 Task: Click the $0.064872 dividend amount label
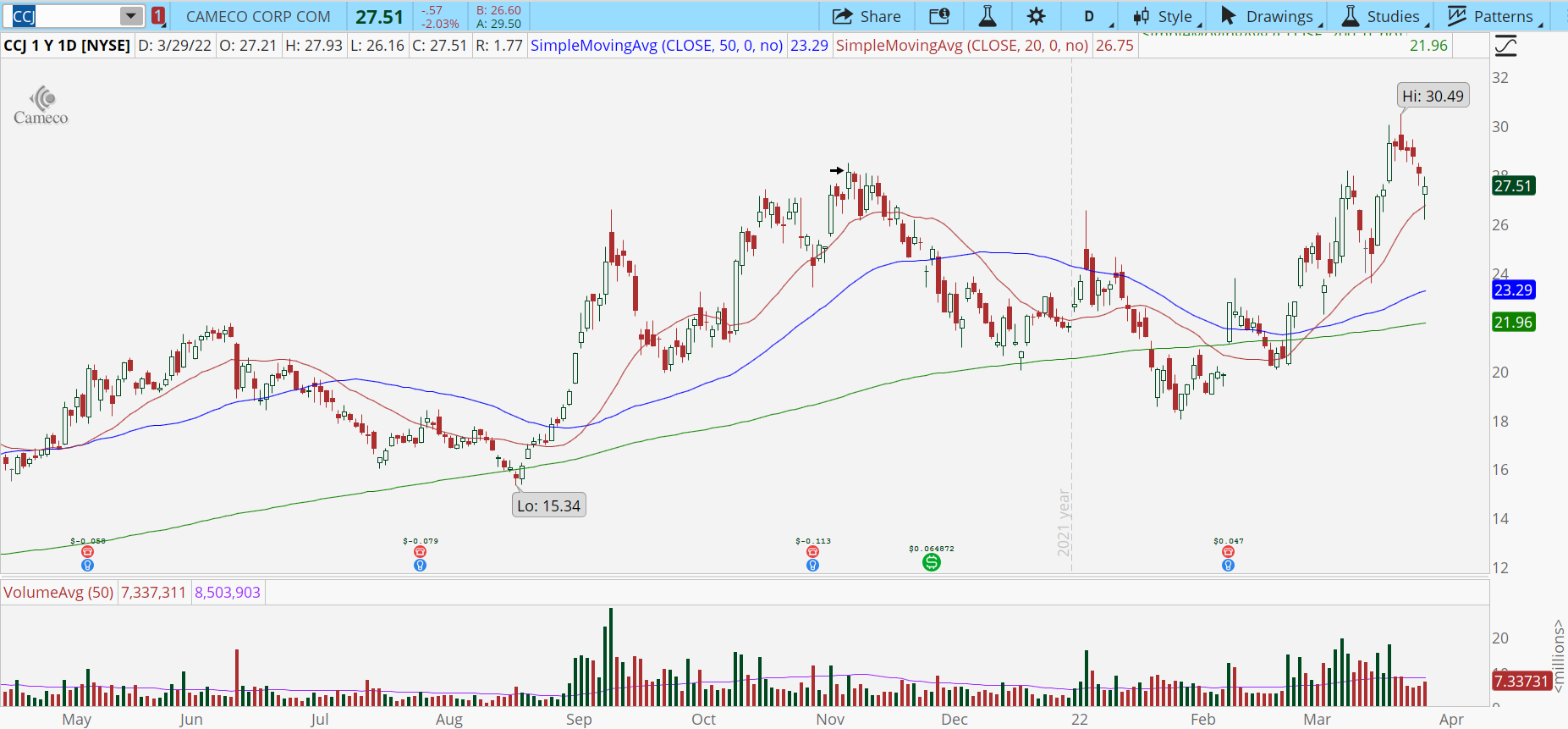click(x=931, y=549)
